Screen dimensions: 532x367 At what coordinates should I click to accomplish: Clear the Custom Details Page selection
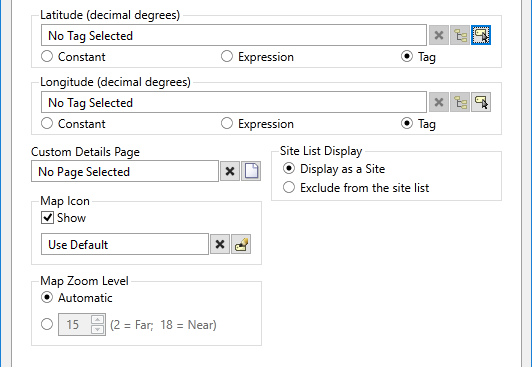230,171
